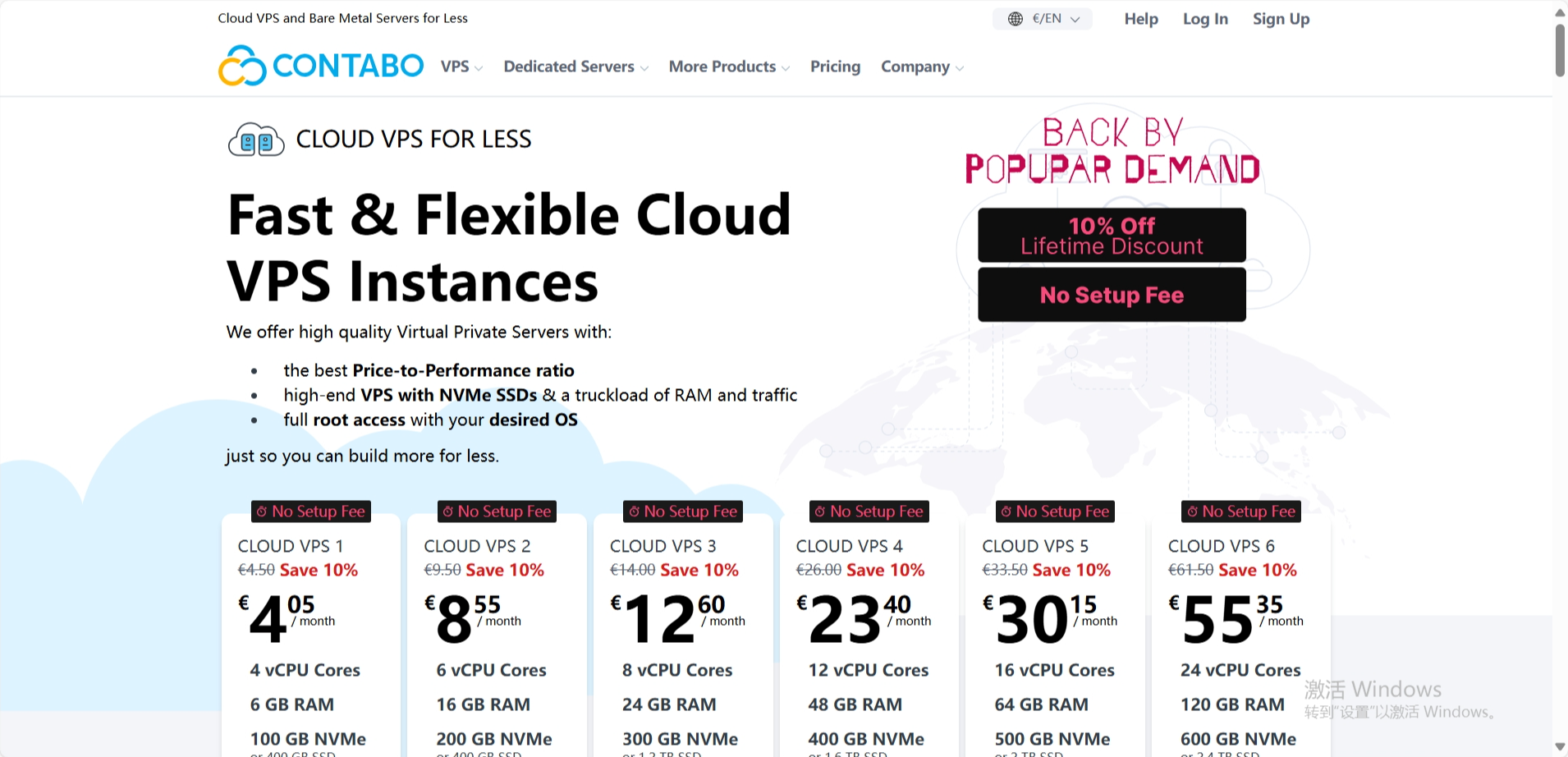Image resolution: width=1568 pixels, height=757 pixels.
Task: Click the cloud icon beside CLOUD VPS FOR LESS
Action: 255,138
